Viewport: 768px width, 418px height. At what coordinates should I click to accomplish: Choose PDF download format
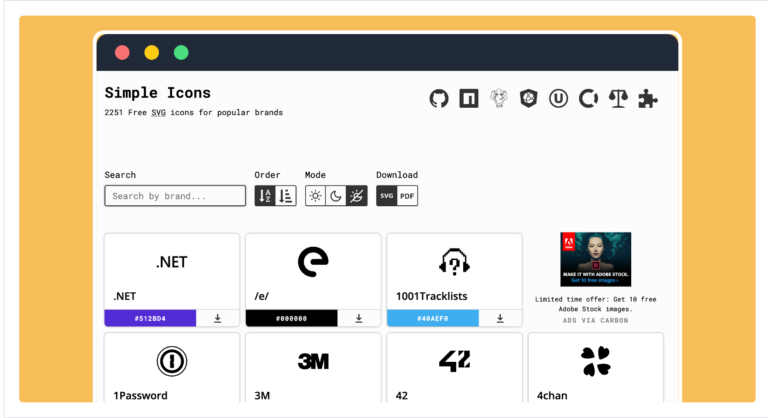pos(407,196)
